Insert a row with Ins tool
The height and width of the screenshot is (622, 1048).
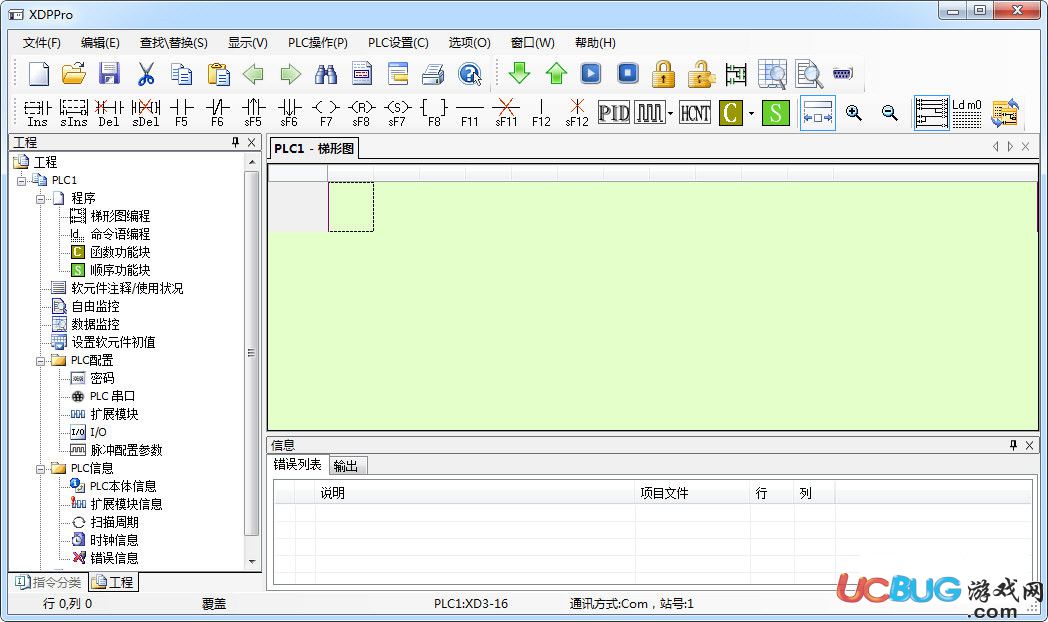(37, 113)
